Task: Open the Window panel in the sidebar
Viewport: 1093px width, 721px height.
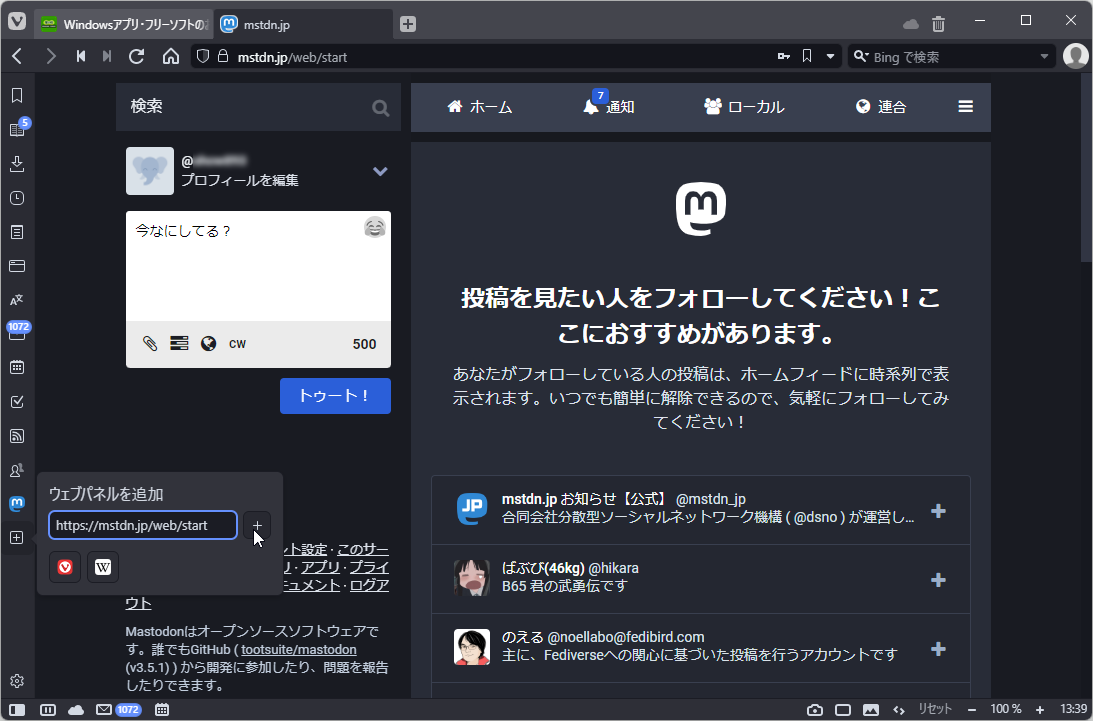Action: point(17,266)
